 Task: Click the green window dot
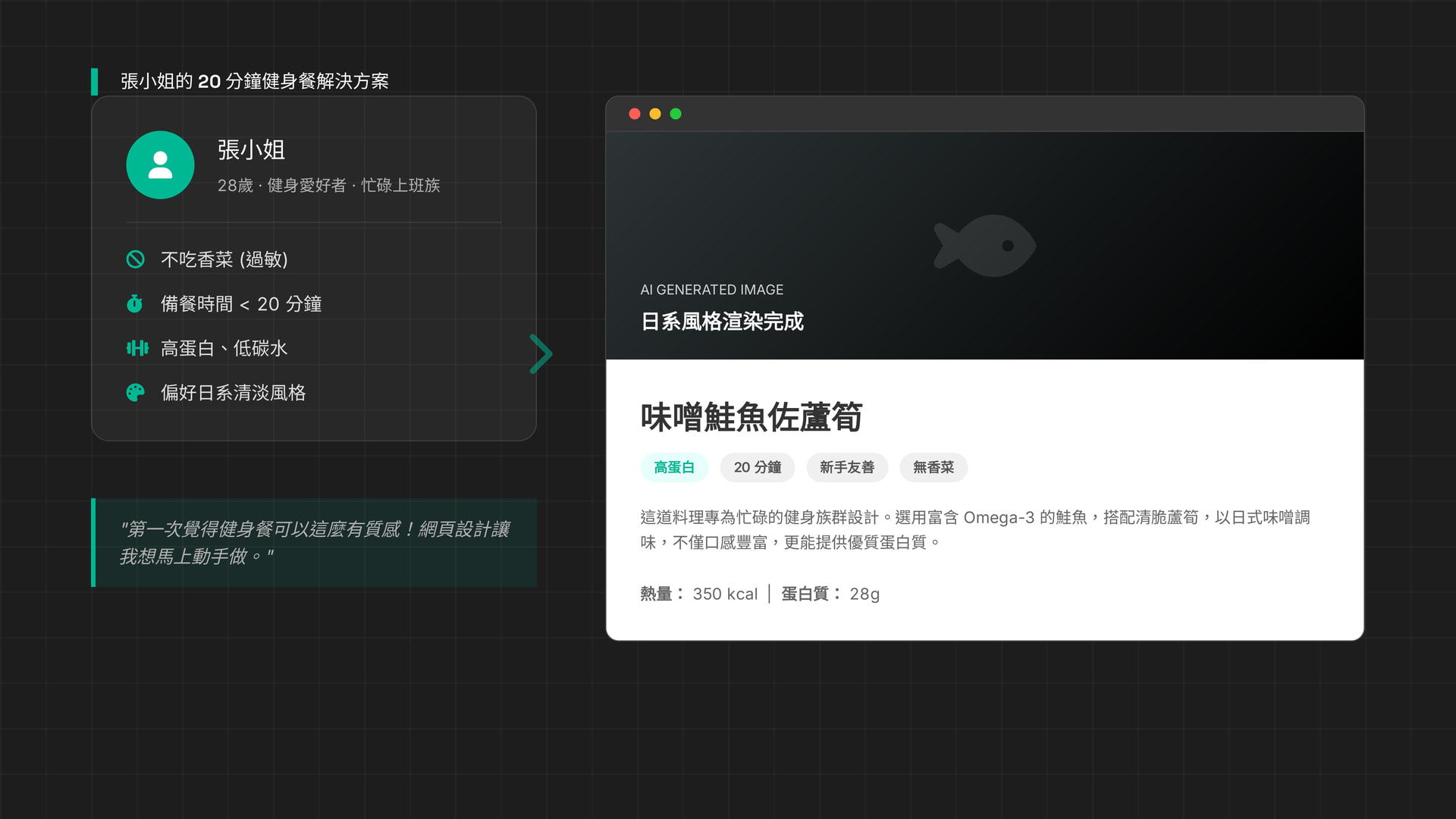coord(676,114)
